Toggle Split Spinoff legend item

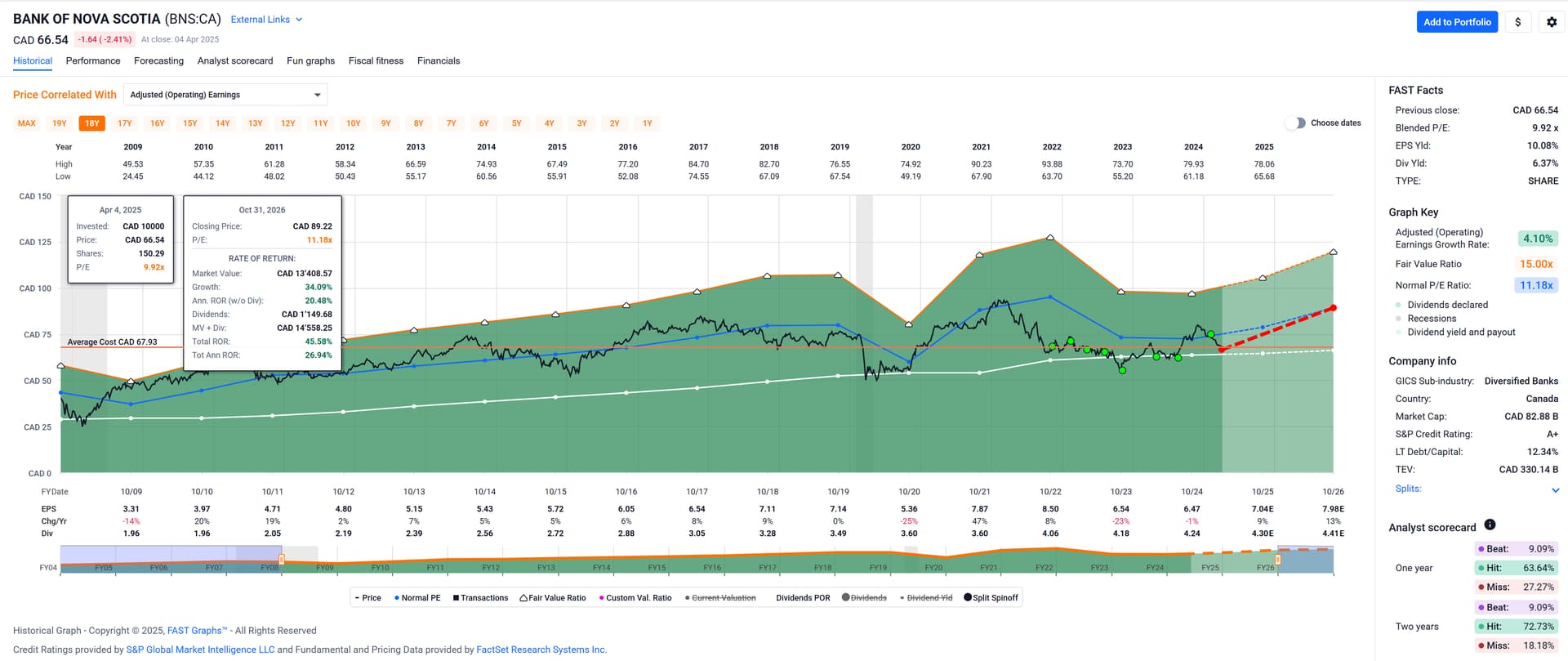(x=991, y=598)
